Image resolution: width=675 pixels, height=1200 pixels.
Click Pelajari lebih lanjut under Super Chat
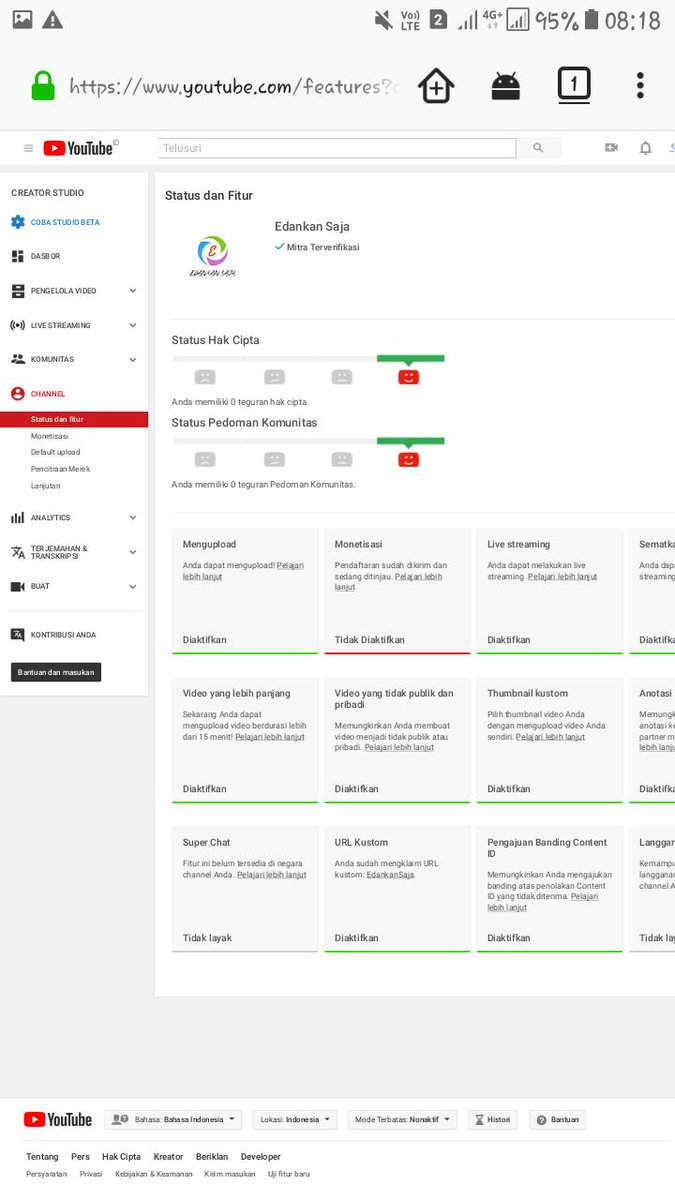click(272, 875)
